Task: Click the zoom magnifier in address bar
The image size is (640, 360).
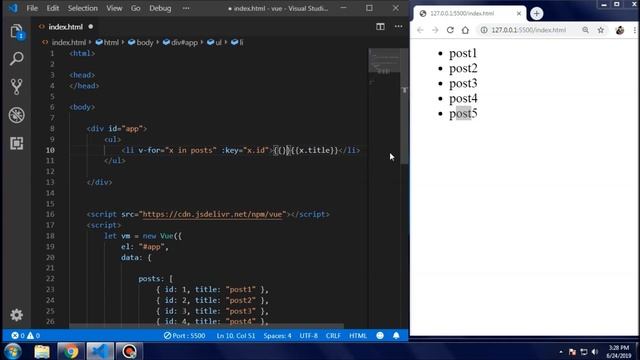Action: (585, 30)
